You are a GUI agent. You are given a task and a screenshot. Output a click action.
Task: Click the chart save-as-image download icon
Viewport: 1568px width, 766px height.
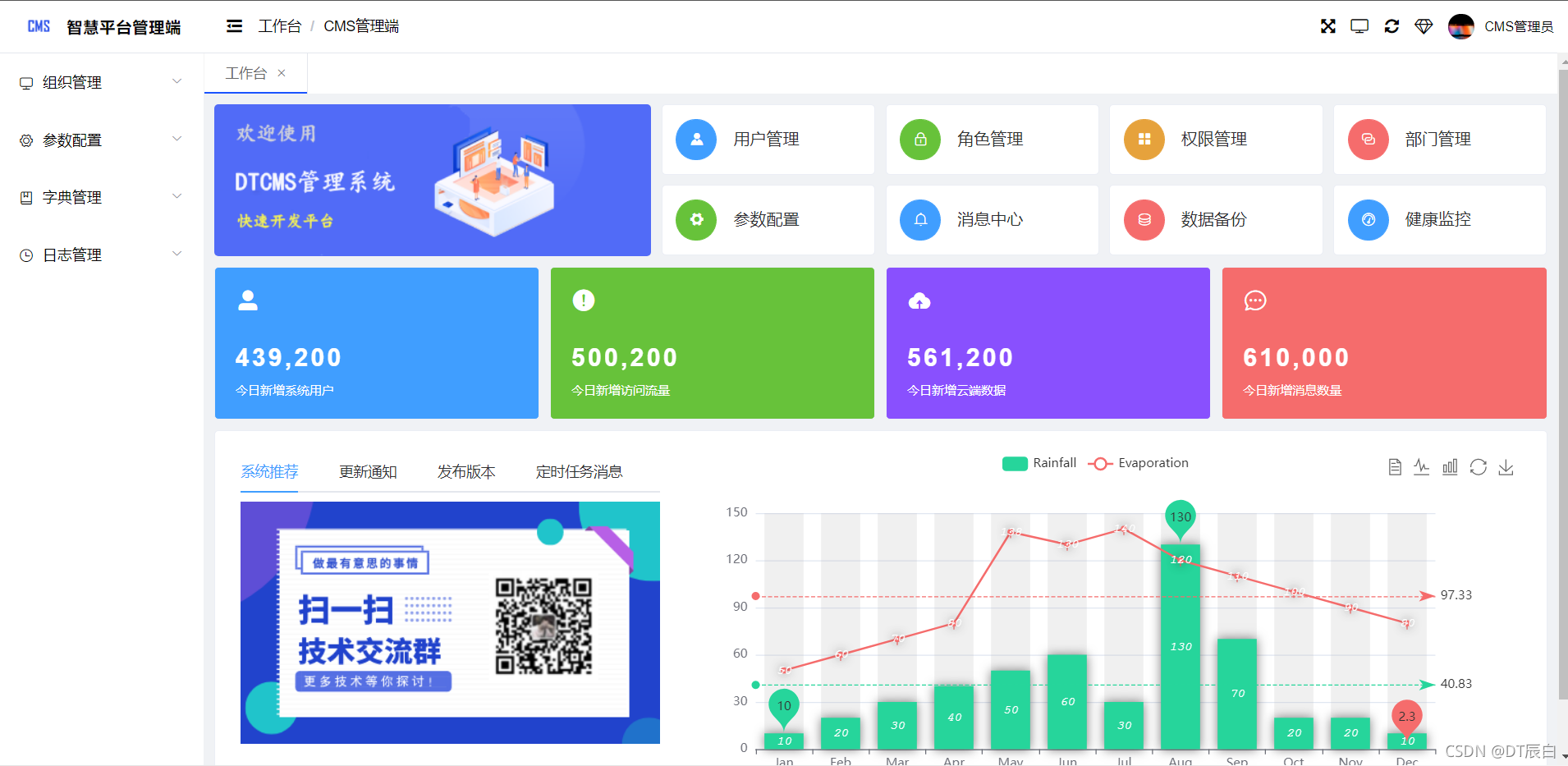[x=1506, y=467]
